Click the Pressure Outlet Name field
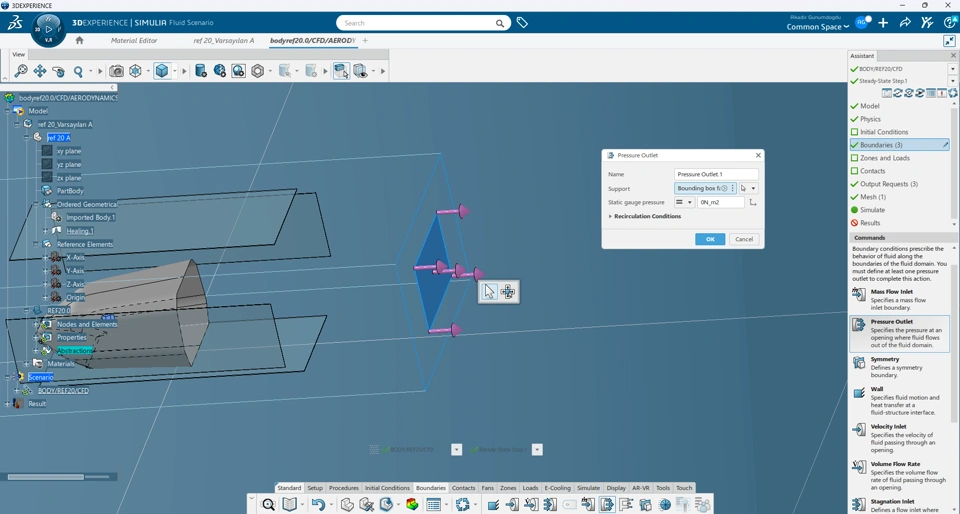The image size is (960, 514). coord(716,174)
